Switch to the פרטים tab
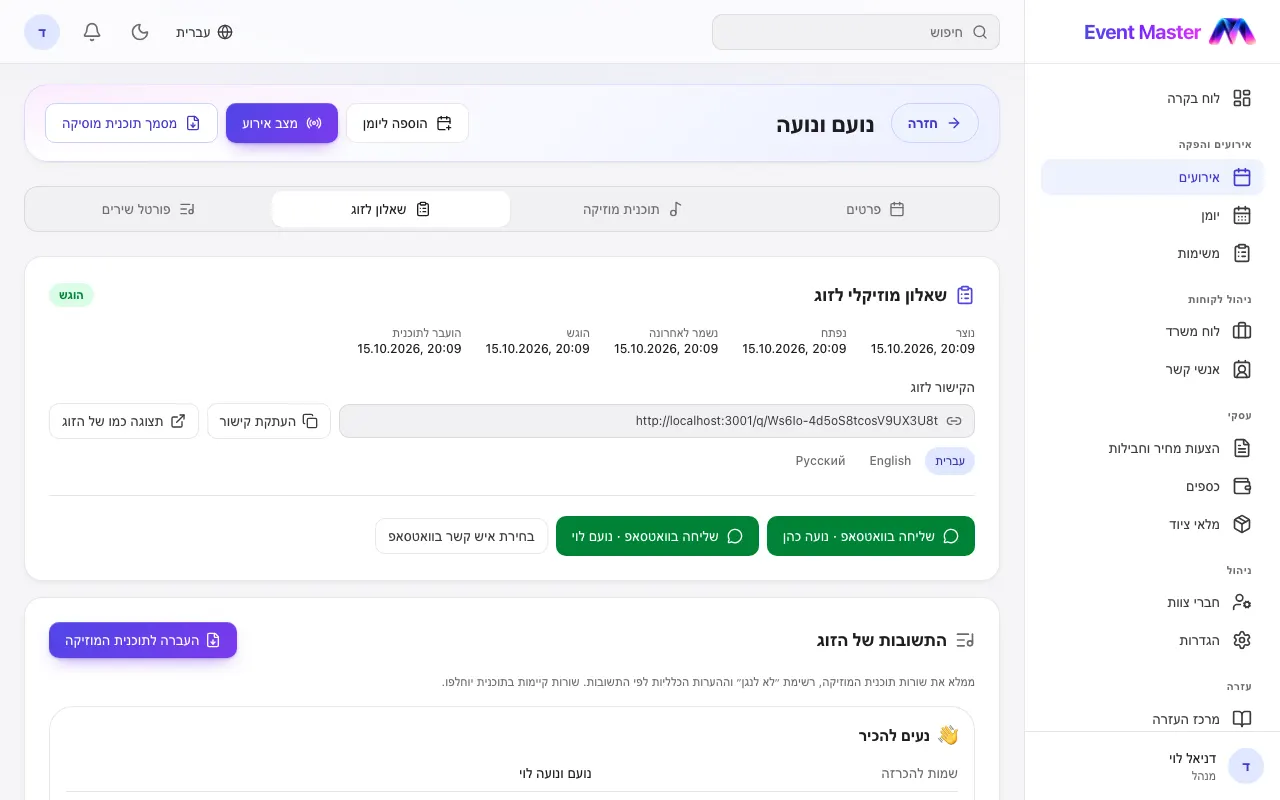Image resolution: width=1280 pixels, height=800 pixels. (876, 209)
